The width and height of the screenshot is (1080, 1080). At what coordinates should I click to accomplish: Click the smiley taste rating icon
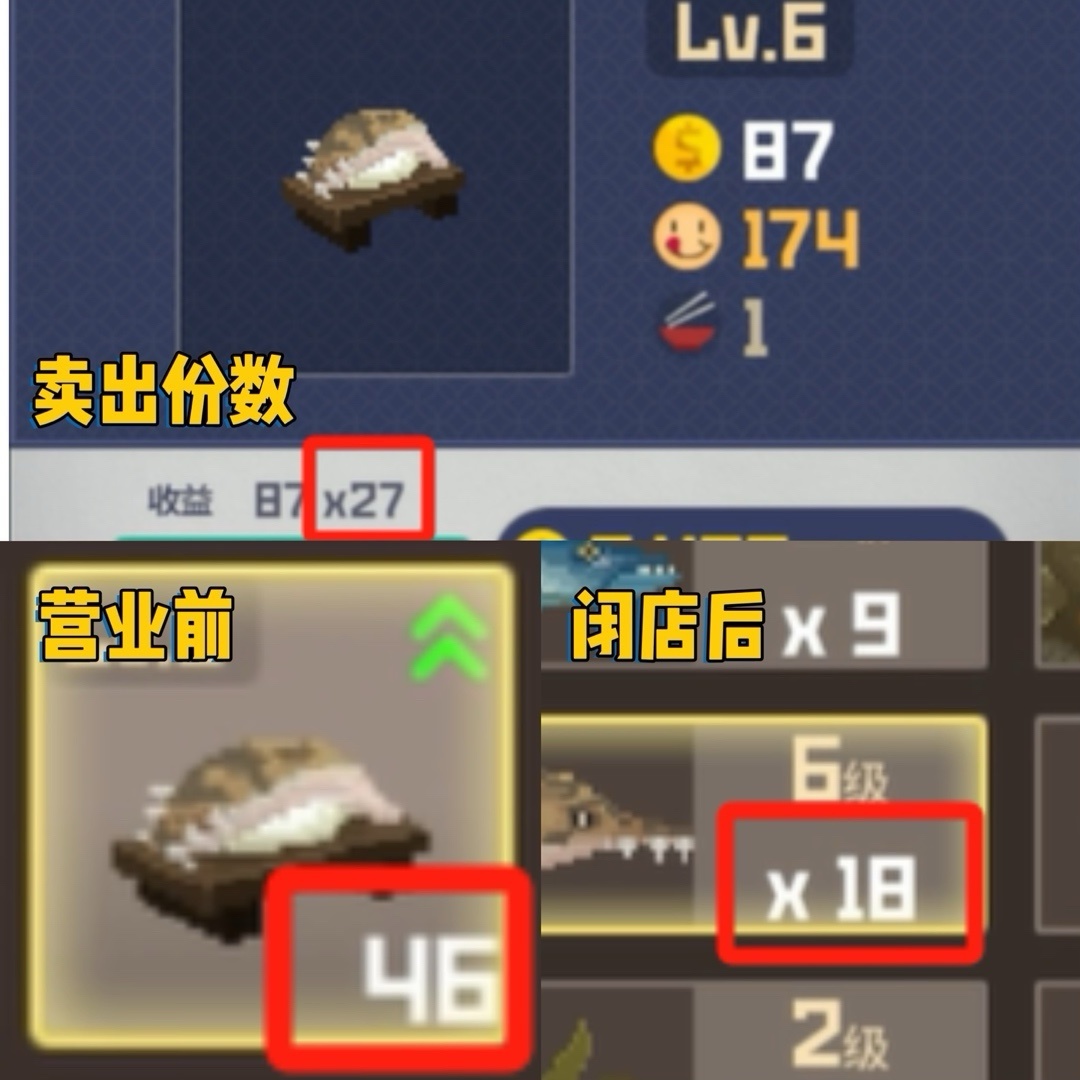click(687, 236)
